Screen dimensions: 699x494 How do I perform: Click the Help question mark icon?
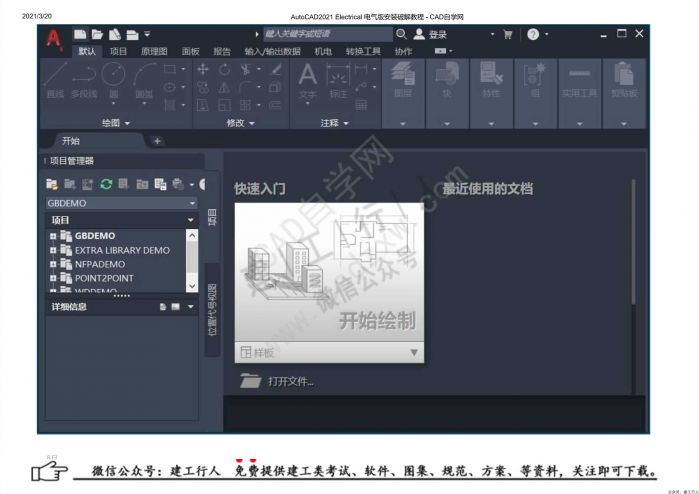pos(533,34)
